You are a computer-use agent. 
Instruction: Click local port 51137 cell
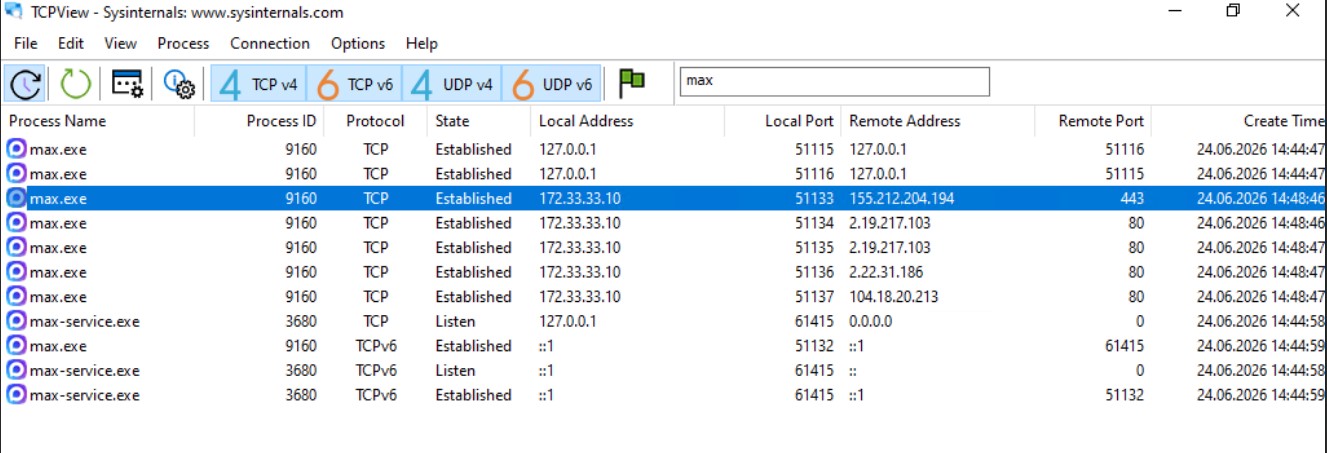814,297
